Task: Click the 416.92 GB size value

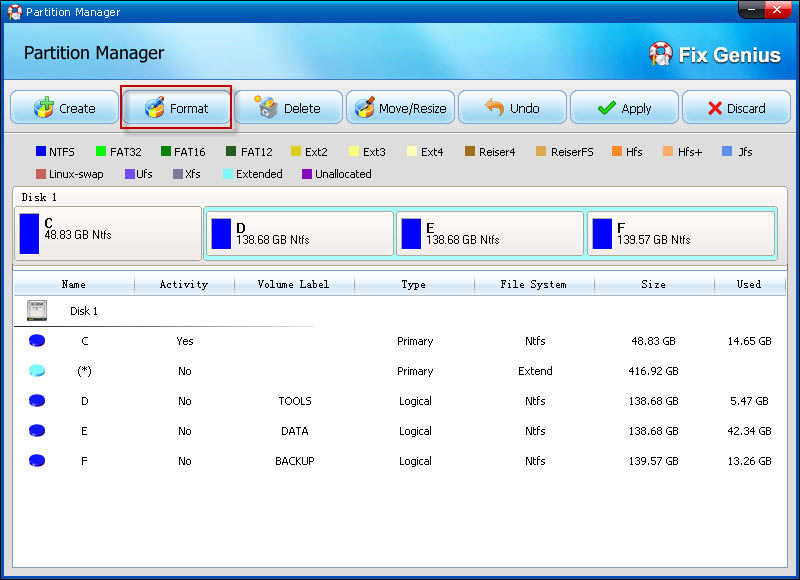Action: [654, 371]
